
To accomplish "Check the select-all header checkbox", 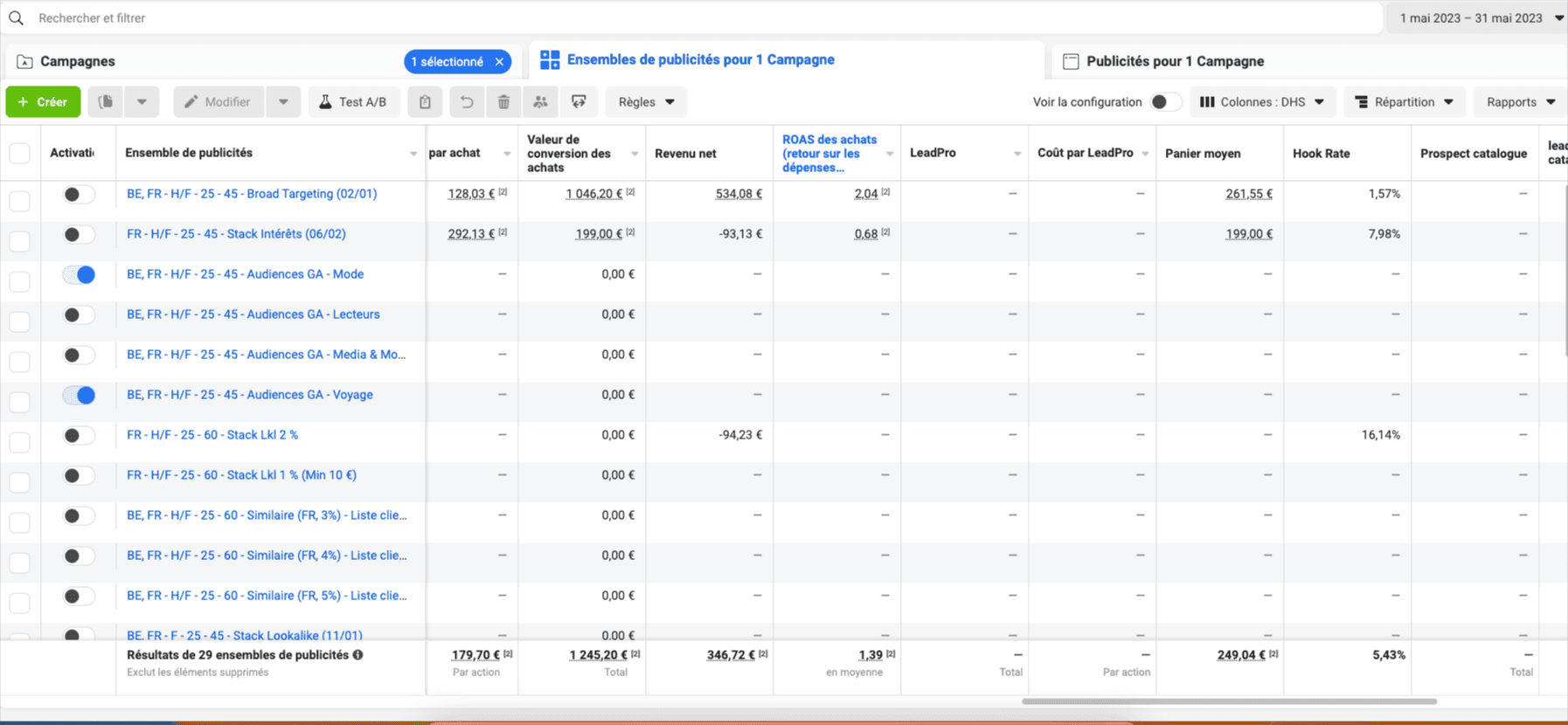I will [19, 153].
